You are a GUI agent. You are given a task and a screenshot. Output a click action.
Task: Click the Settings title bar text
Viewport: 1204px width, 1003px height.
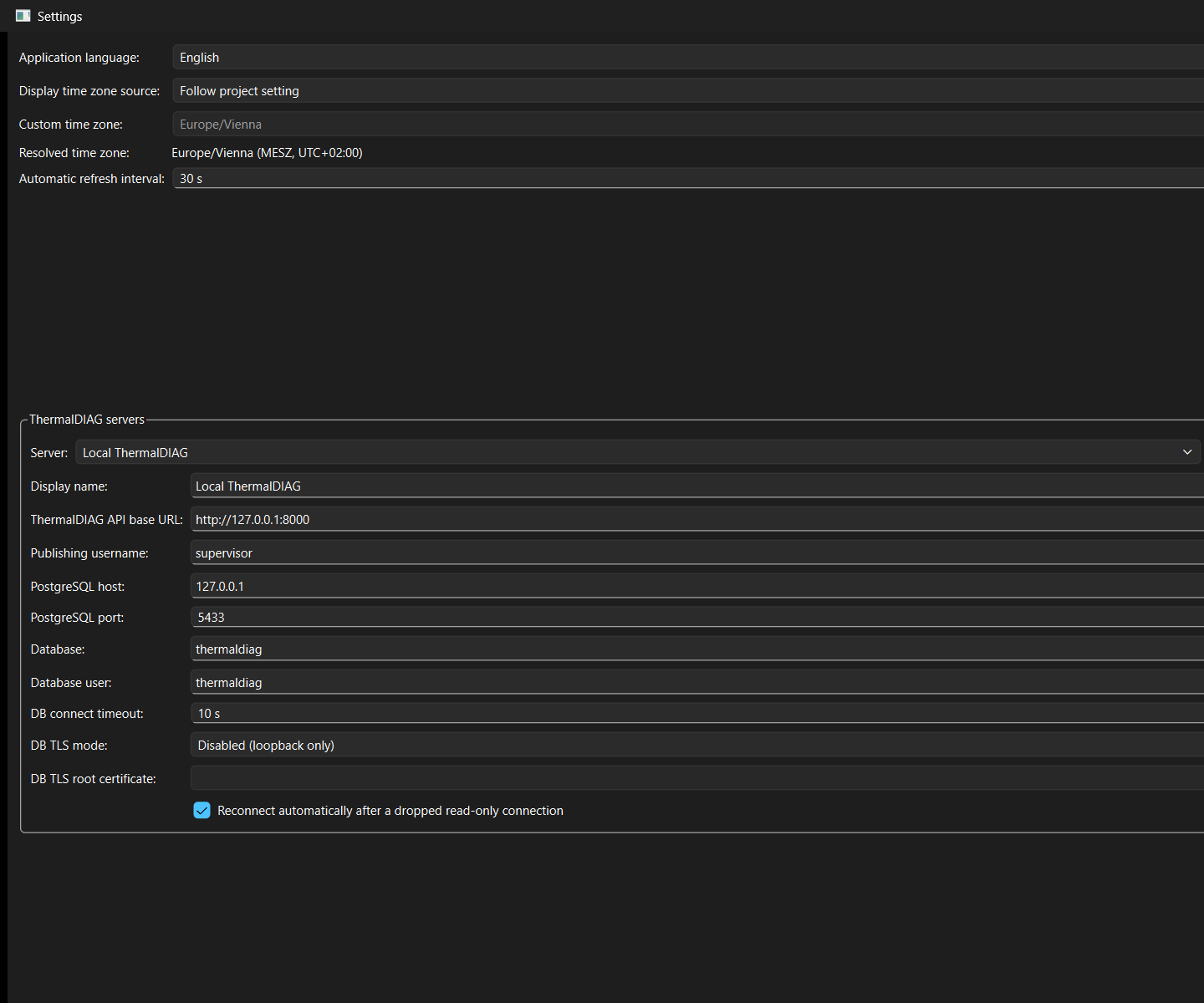pyautogui.click(x=60, y=17)
